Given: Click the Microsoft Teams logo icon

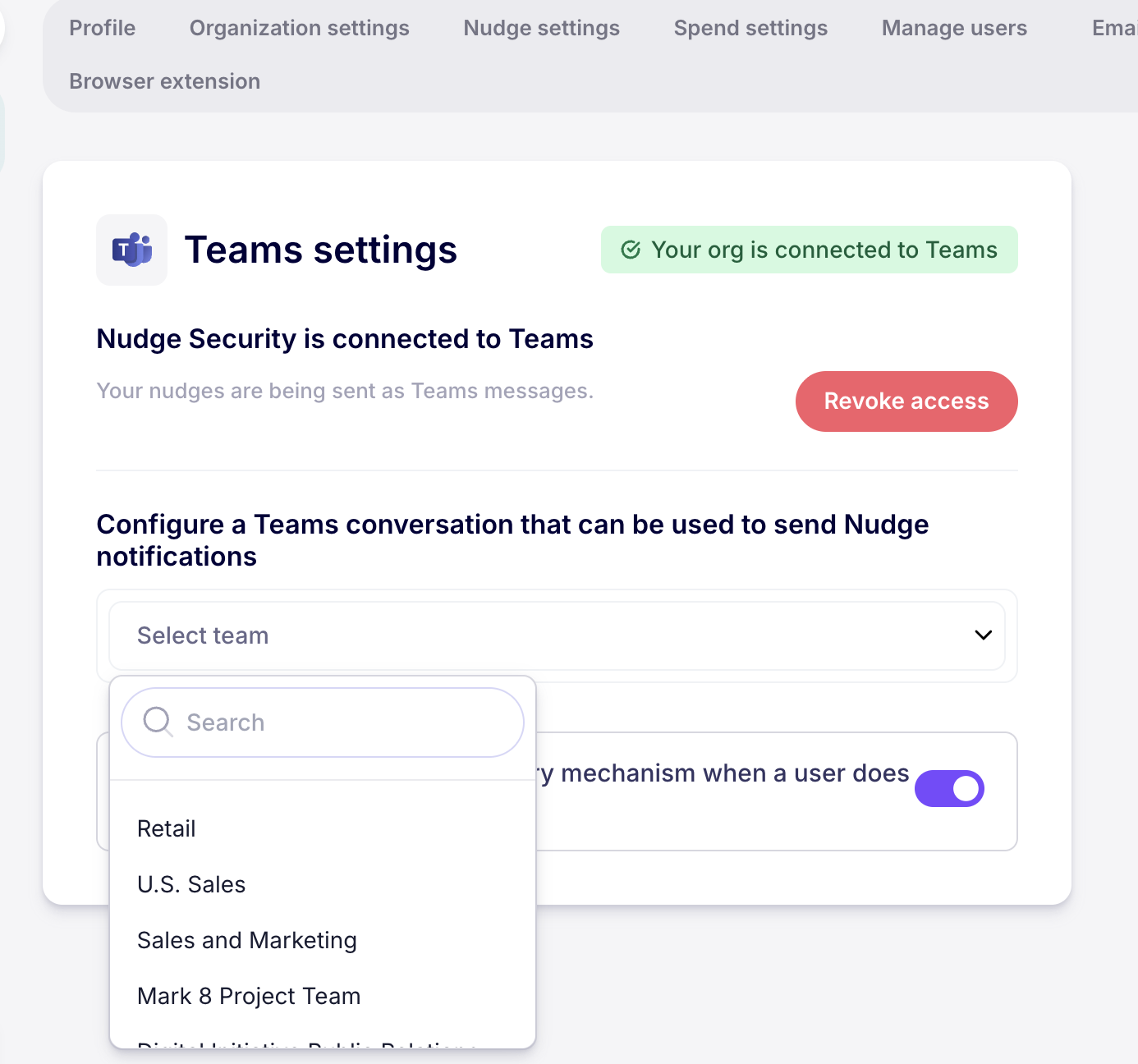Looking at the screenshot, I should pos(131,250).
